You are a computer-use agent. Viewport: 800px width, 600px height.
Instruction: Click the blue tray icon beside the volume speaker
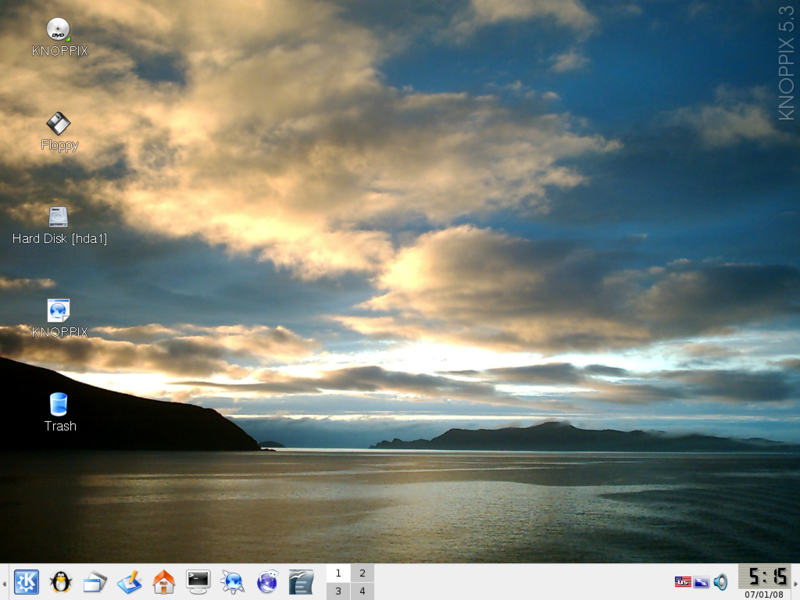[x=700, y=582]
